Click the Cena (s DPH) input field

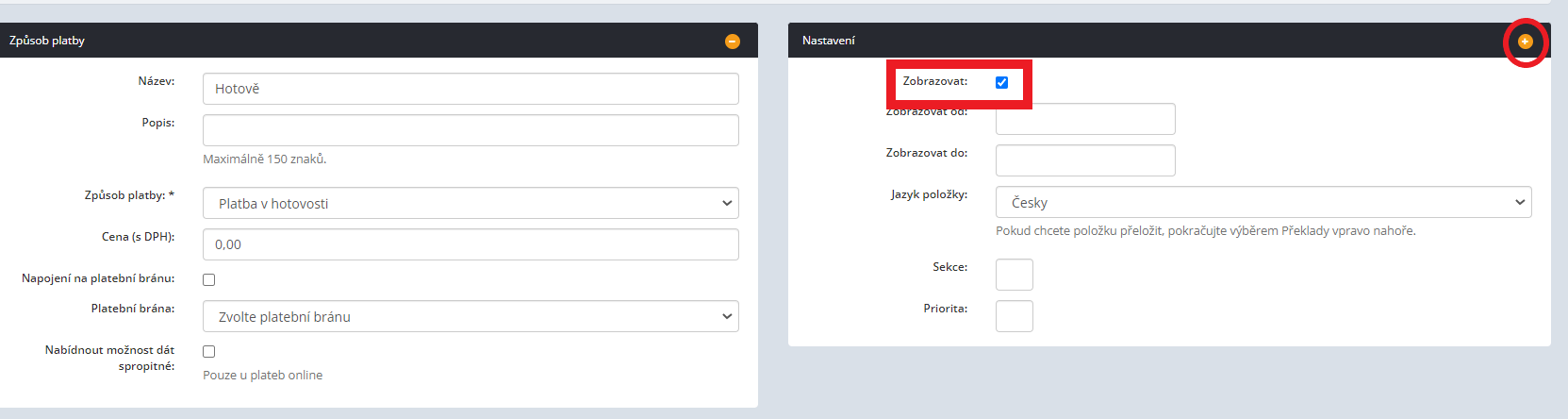(x=470, y=244)
